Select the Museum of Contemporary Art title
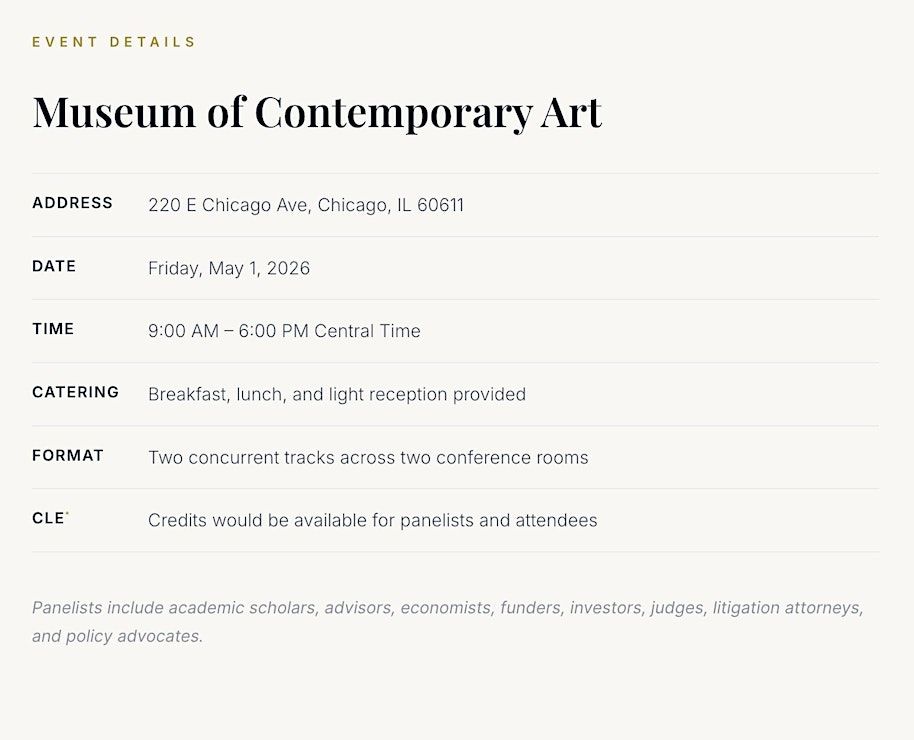 [317, 111]
